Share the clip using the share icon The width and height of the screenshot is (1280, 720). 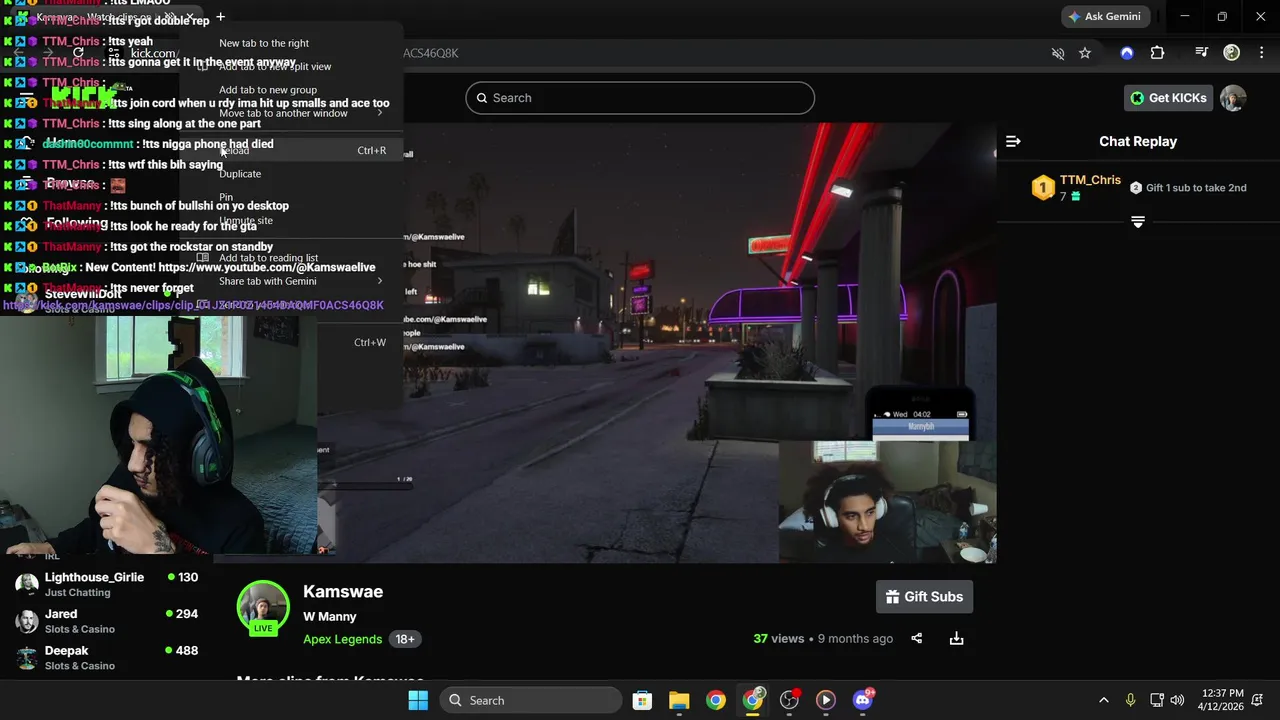tap(917, 639)
